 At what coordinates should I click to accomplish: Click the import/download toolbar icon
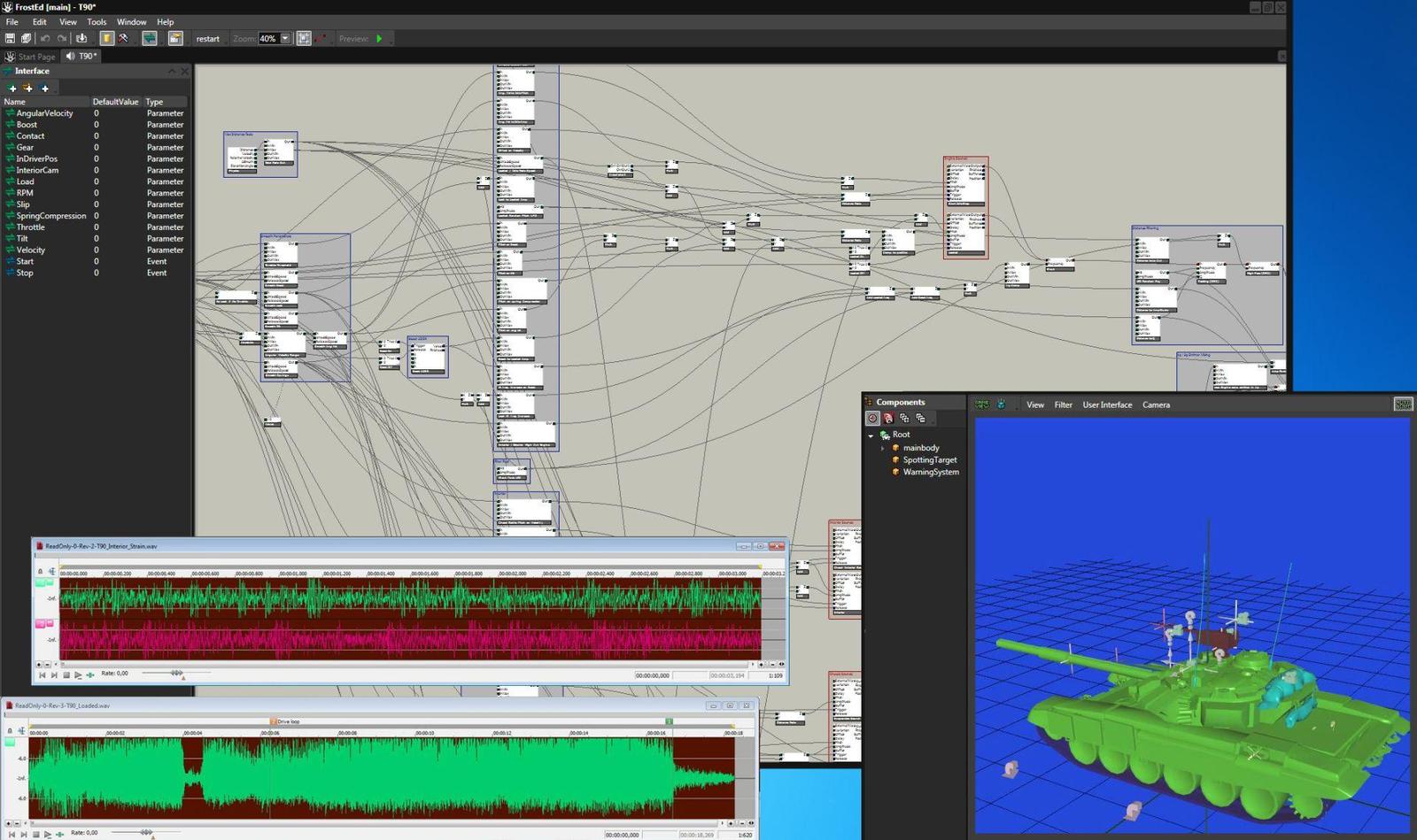click(81, 38)
